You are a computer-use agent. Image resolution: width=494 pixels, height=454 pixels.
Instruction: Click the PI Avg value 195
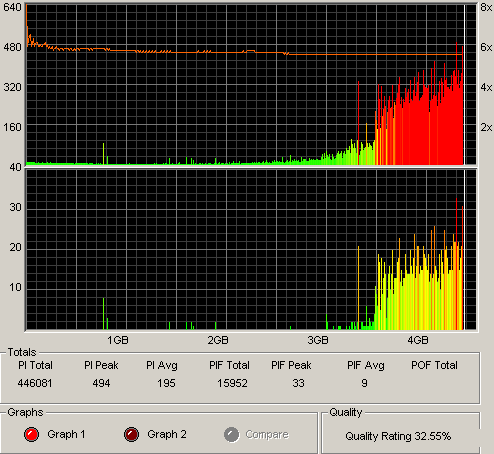[166, 383]
